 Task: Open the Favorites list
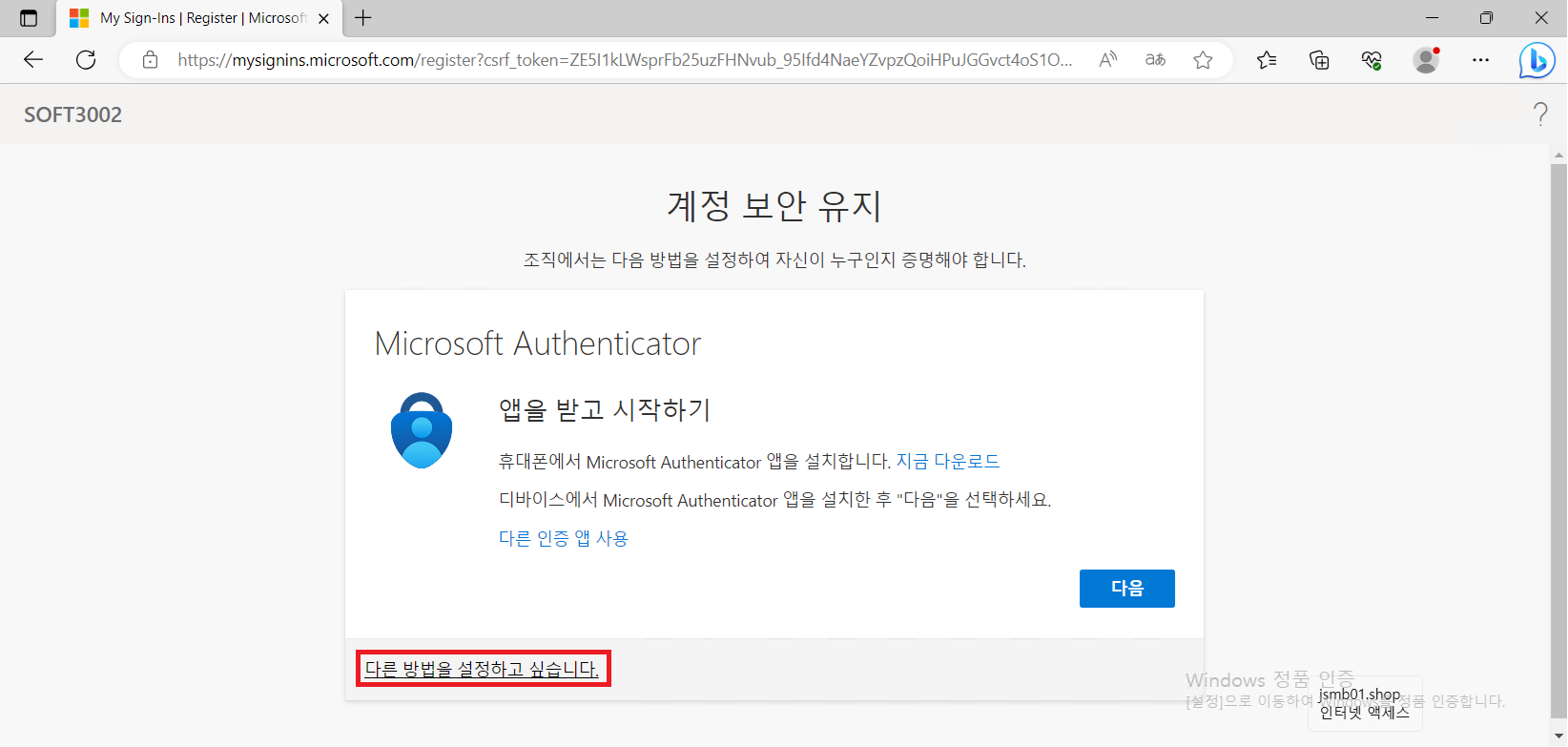[x=1267, y=60]
